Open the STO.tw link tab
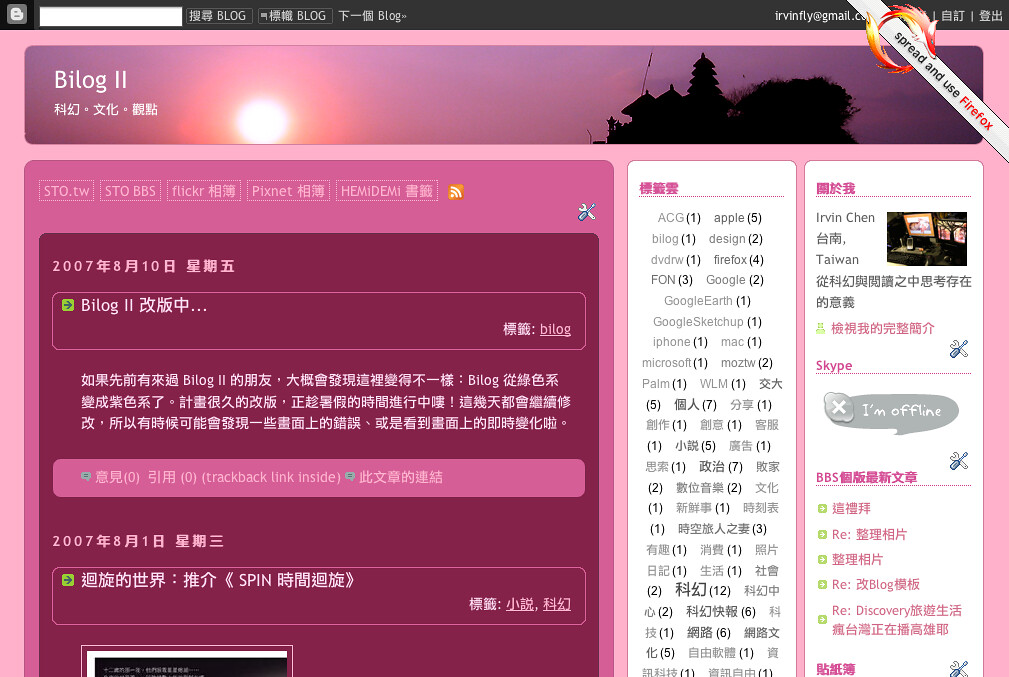This screenshot has height=677, width=1009. click(67, 191)
